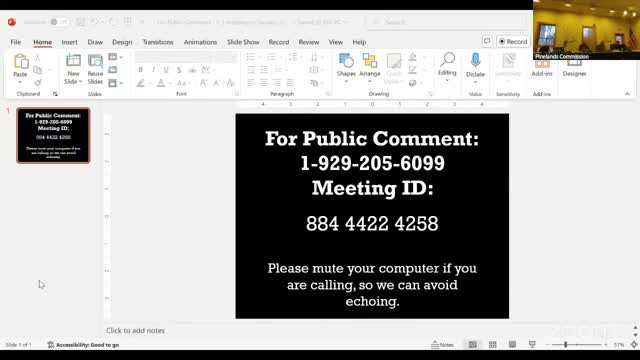Screen dimensions: 640x360
Task: Toggle Italic formatting
Action: (153, 70)
